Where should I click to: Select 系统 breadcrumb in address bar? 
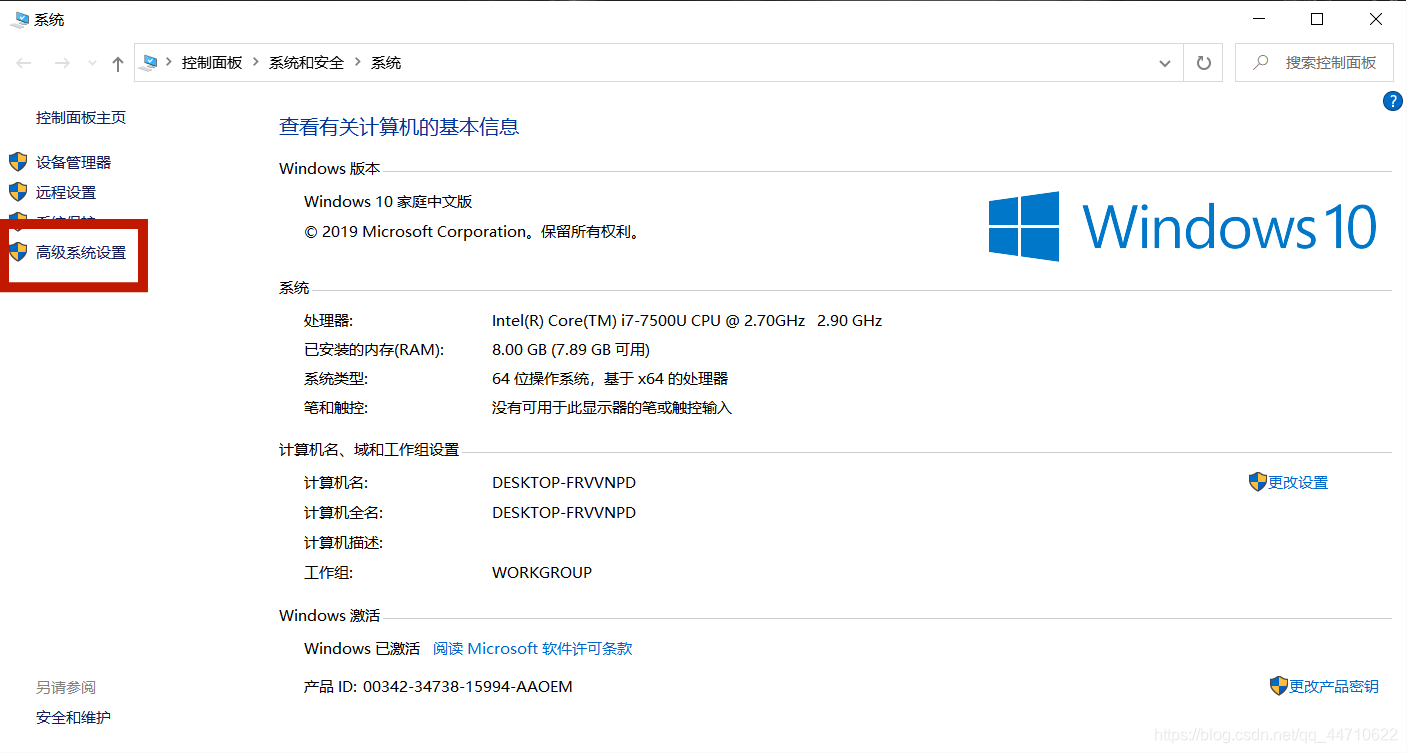(x=386, y=62)
